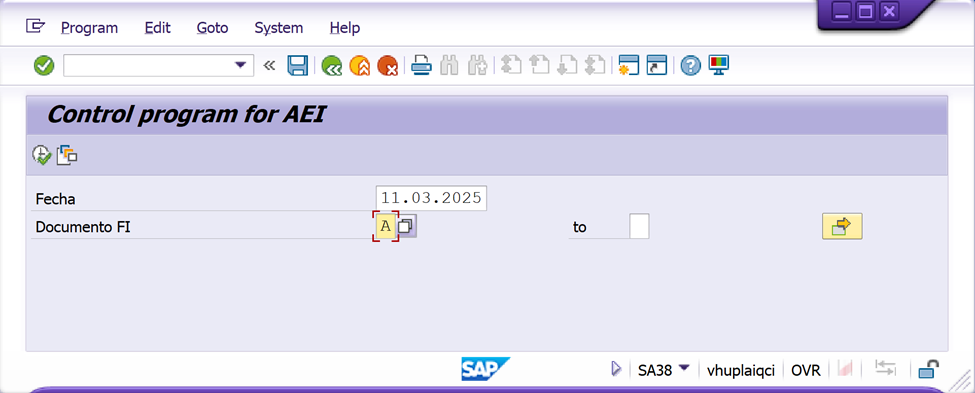Open value help beside Documento FI field

point(407,226)
